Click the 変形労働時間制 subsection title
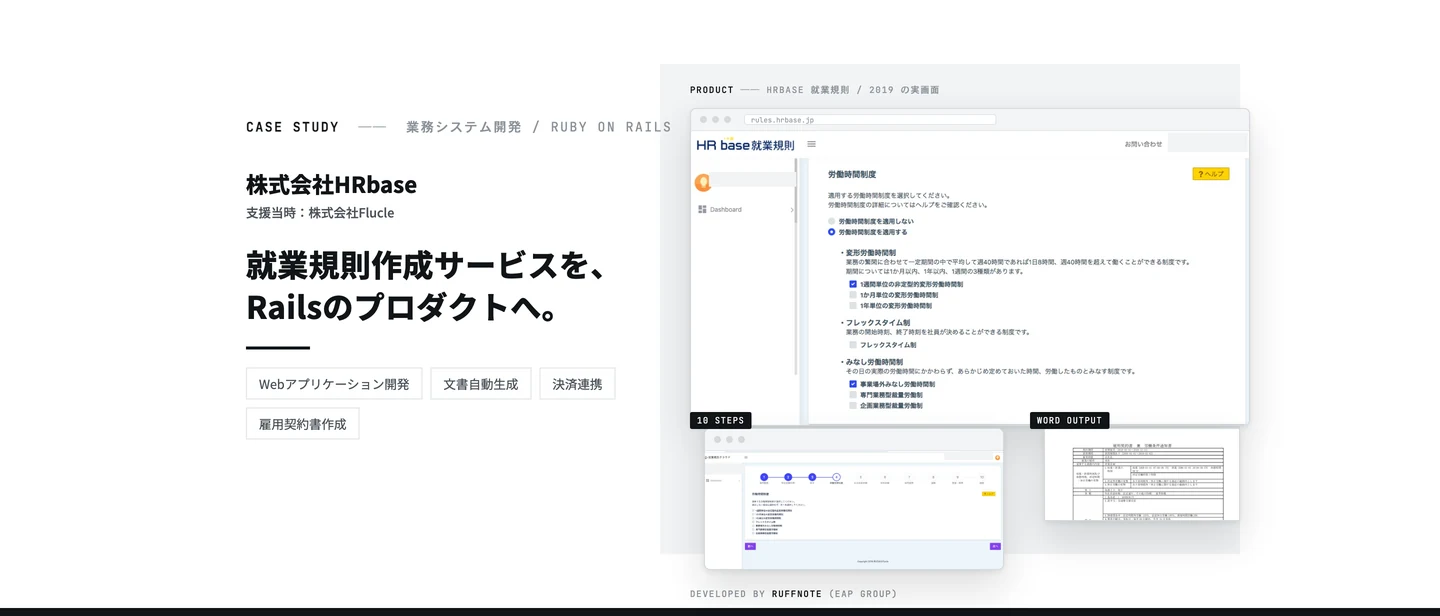Viewport: 1440px width, 616px height. [x=871, y=253]
